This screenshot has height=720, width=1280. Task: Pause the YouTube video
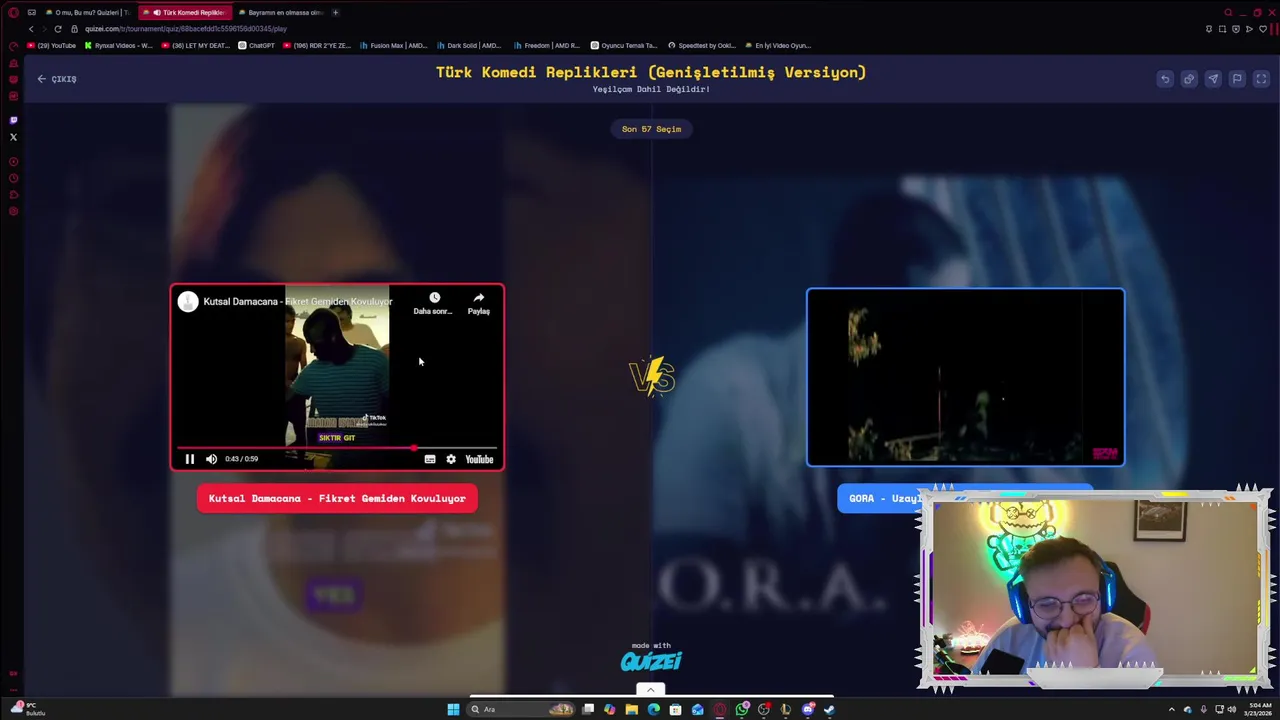(x=190, y=459)
